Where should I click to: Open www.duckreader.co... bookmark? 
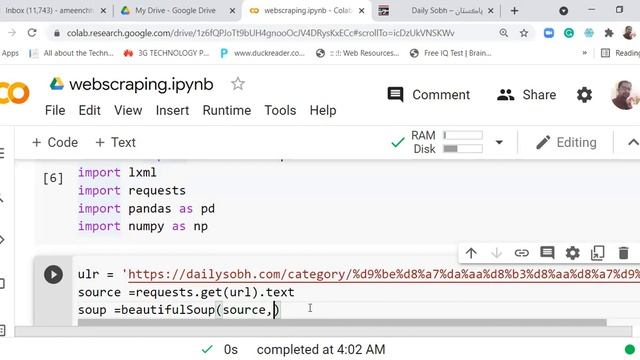click(262, 53)
